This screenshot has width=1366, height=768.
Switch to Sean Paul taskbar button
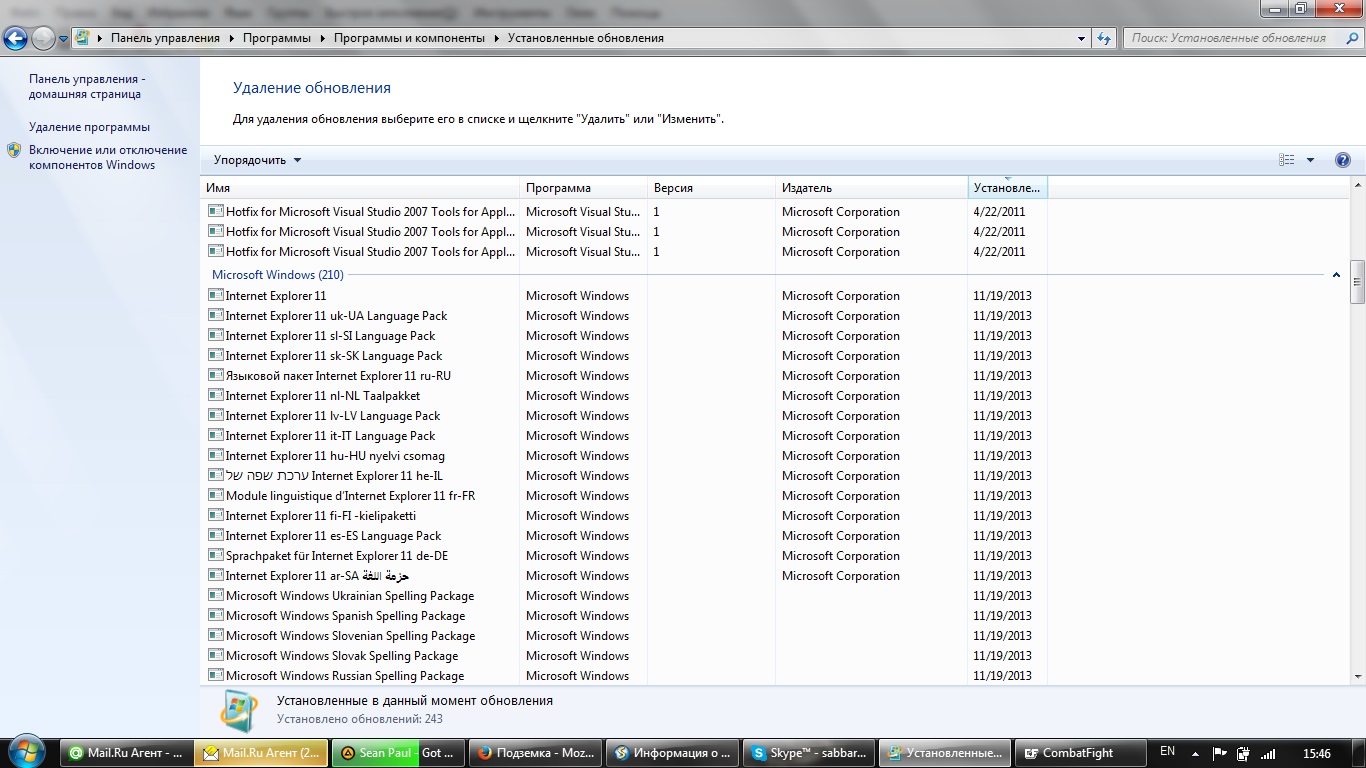[x=398, y=753]
